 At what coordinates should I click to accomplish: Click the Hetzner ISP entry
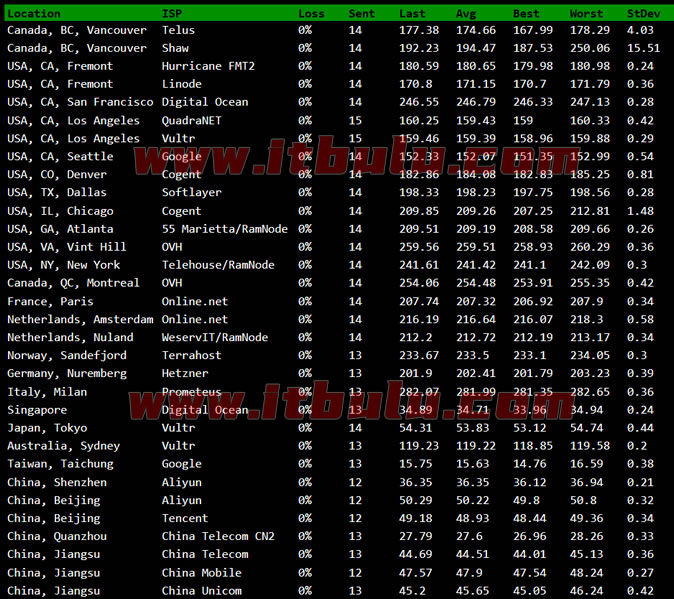tap(185, 374)
